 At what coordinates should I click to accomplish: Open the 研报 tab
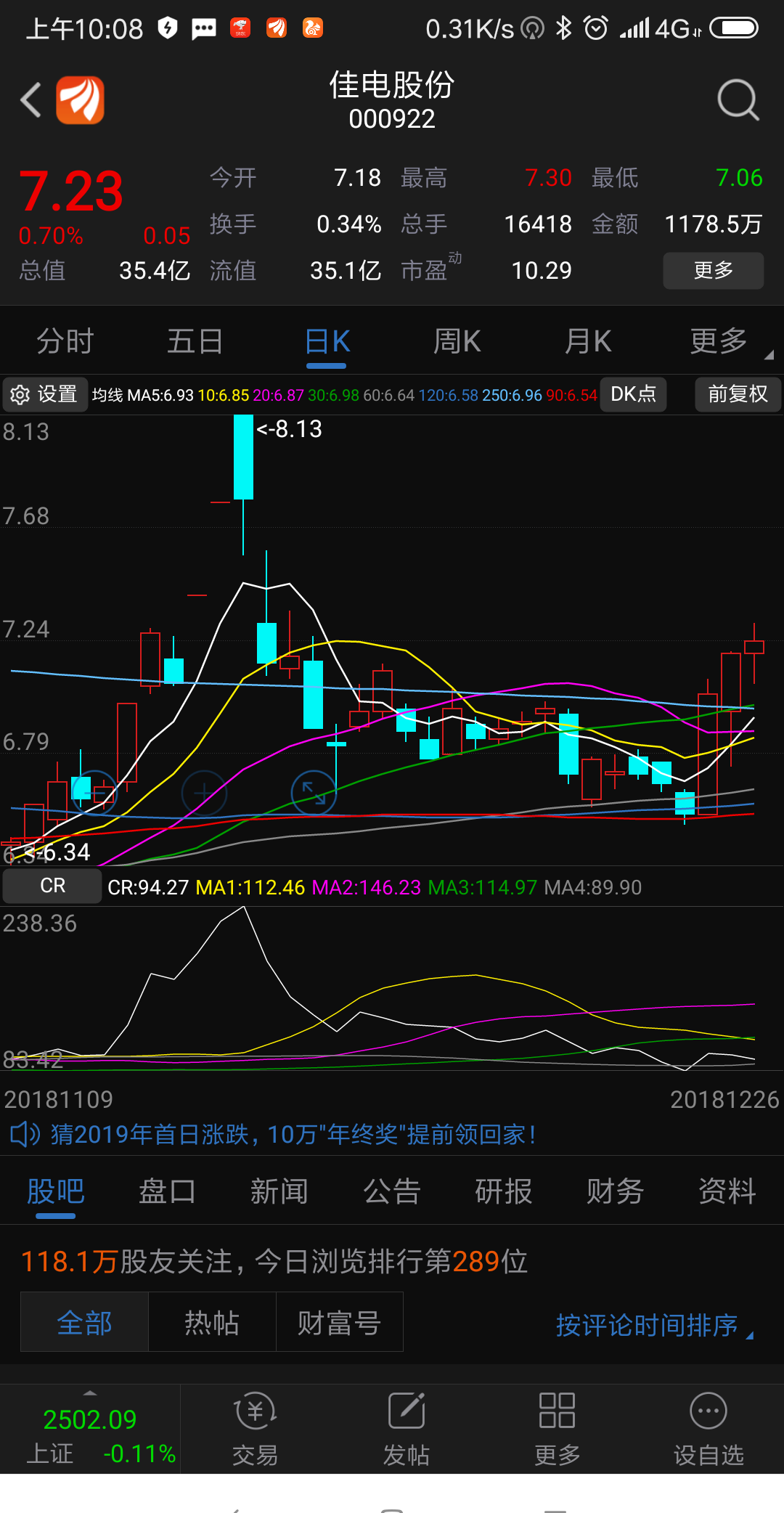click(x=504, y=1191)
